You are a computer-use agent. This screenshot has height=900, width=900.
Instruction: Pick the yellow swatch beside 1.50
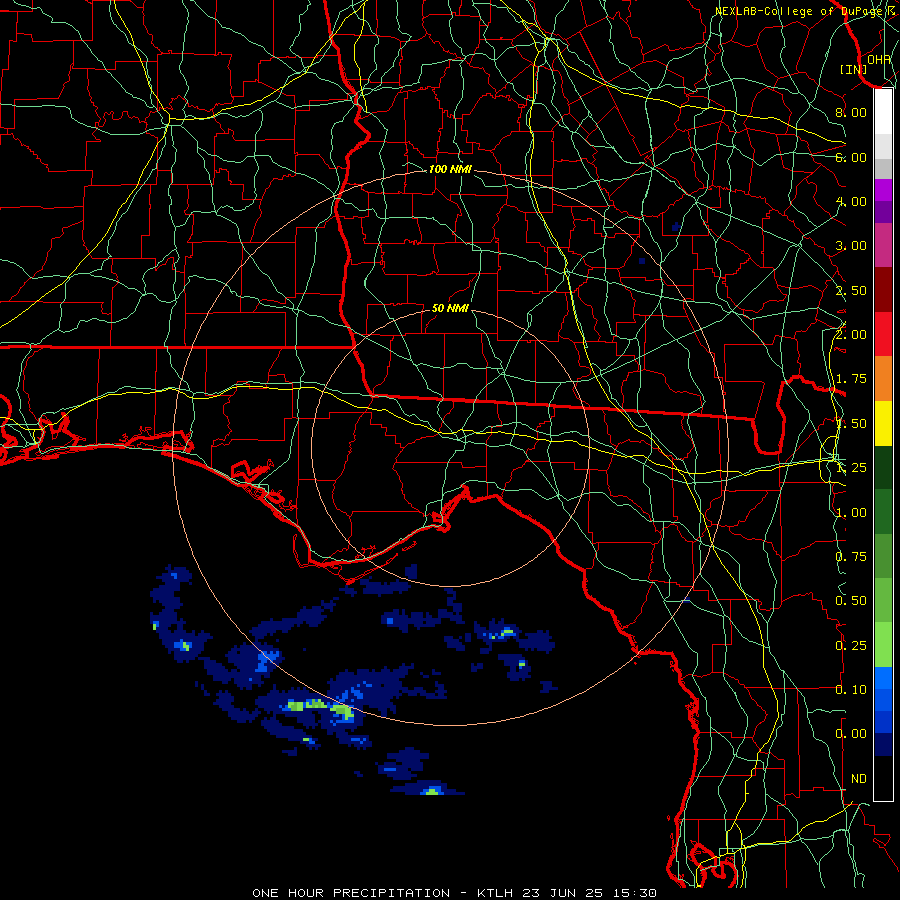[x=883, y=423]
